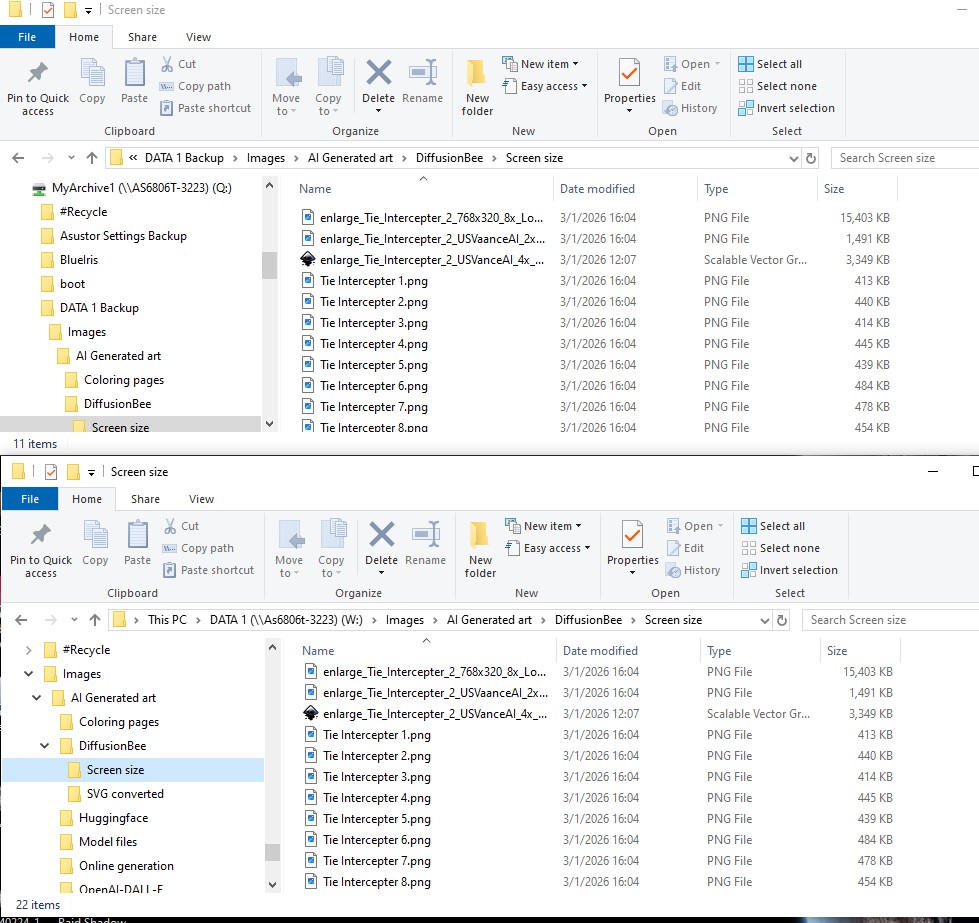Click Invert selection in top window
Viewport: 979px width, 923px height.
[x=787, y=108]
